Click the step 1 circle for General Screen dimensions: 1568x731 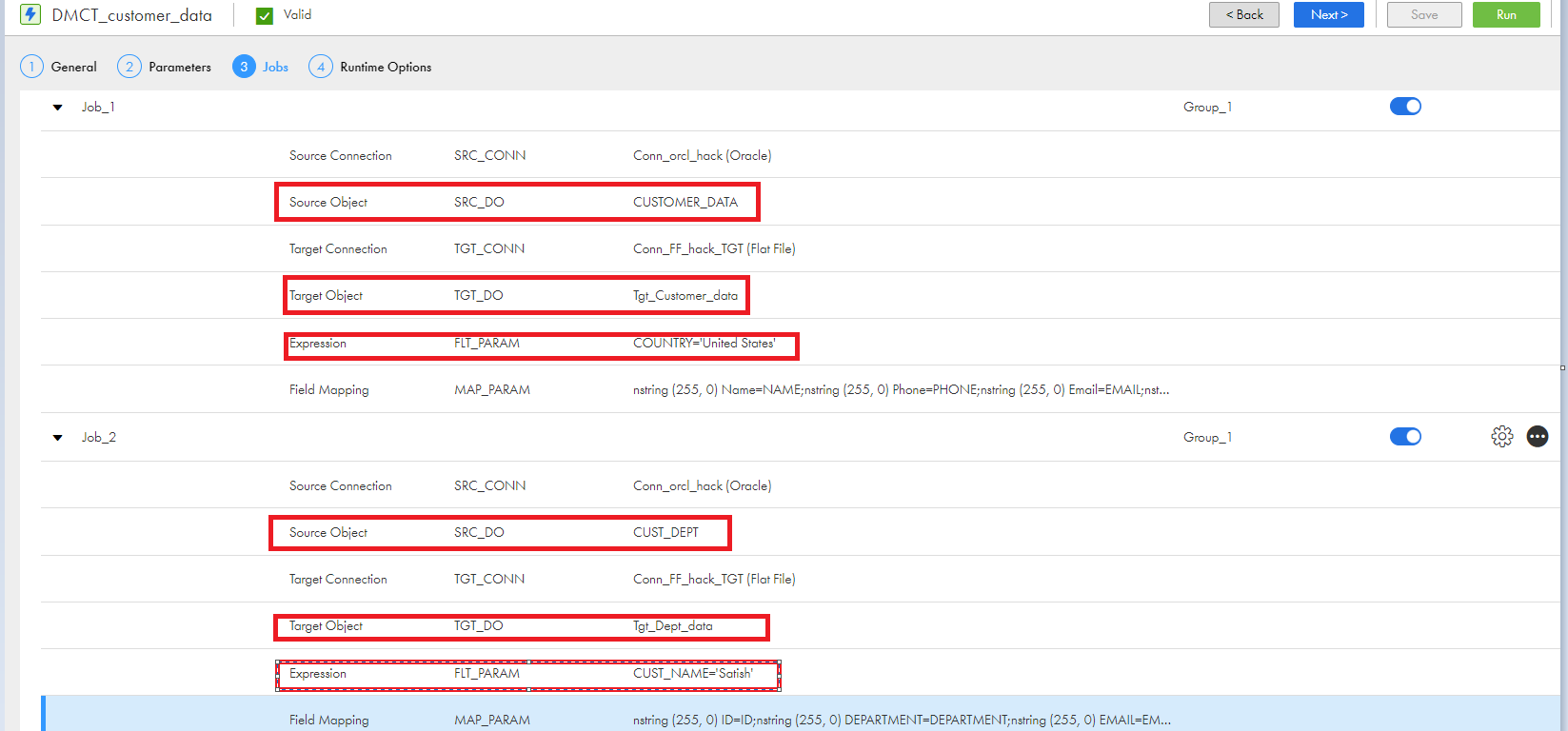point(31,67)
